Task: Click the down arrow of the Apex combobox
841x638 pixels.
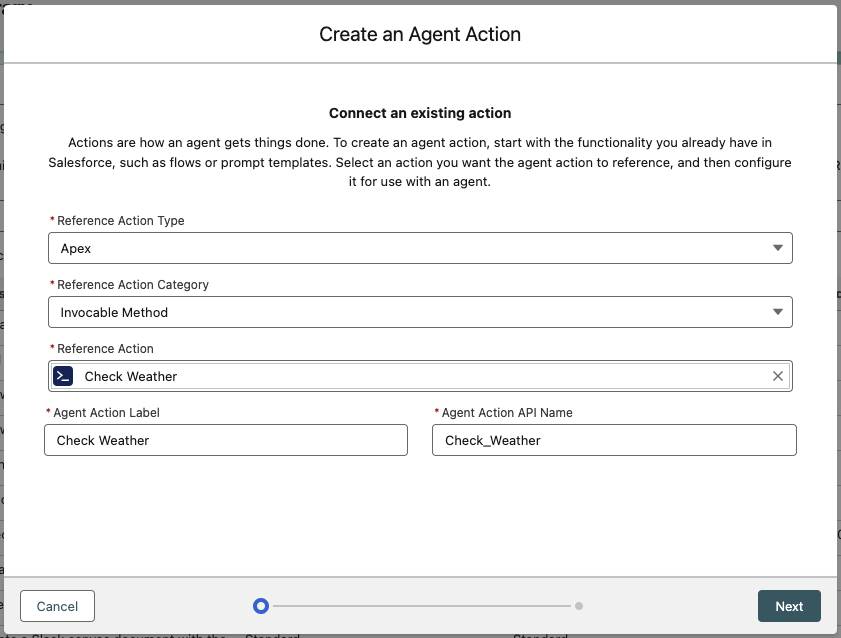Action: (x=778, y=248)
